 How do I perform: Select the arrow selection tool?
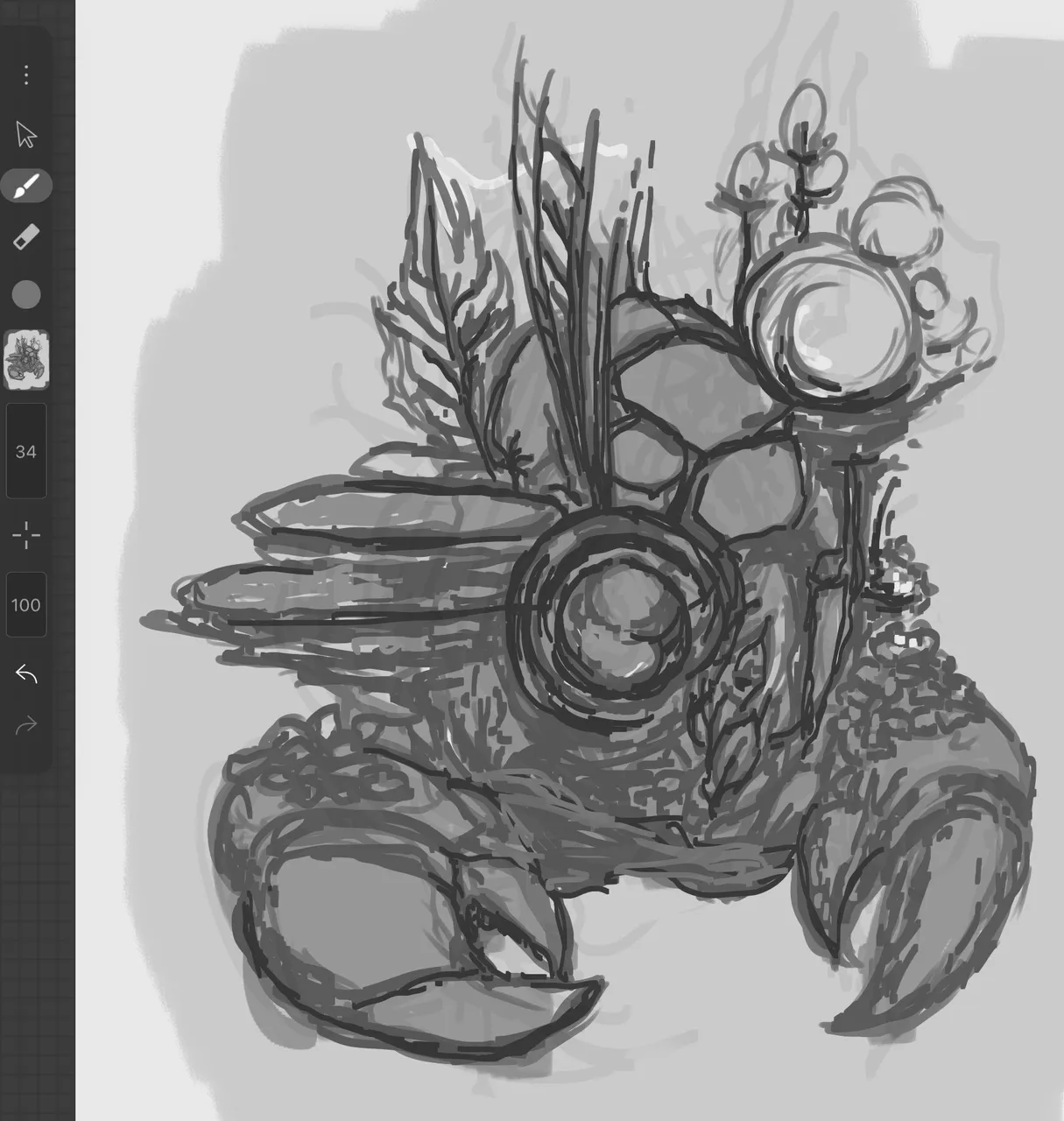coord(26,135)
